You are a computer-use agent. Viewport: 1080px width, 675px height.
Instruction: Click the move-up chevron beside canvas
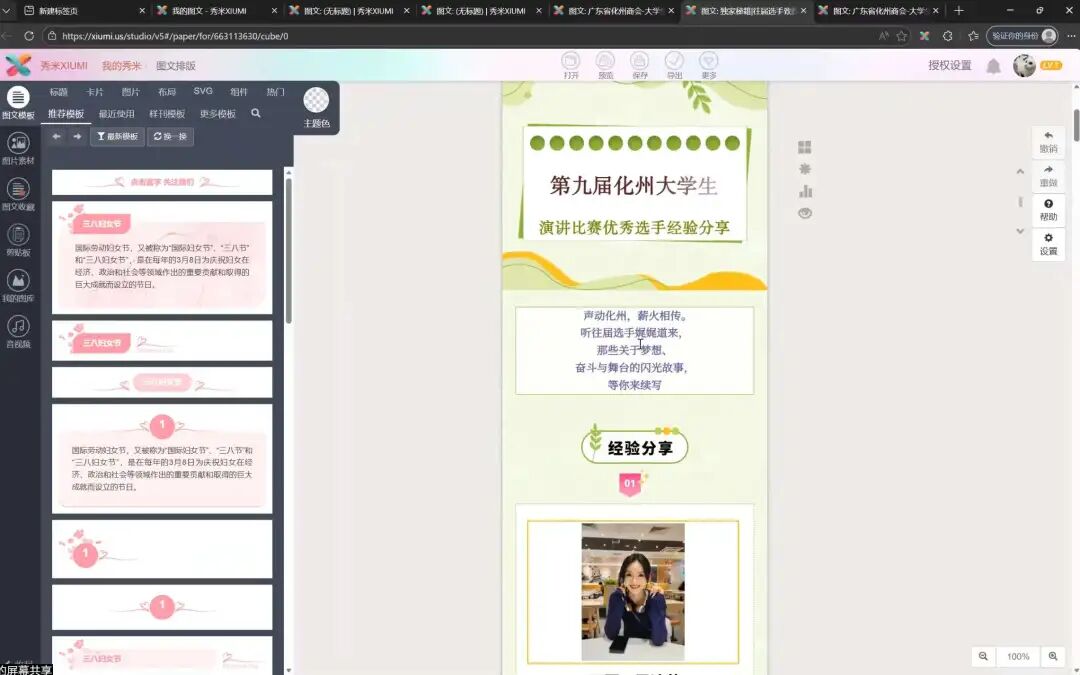tap(1020, 172)
